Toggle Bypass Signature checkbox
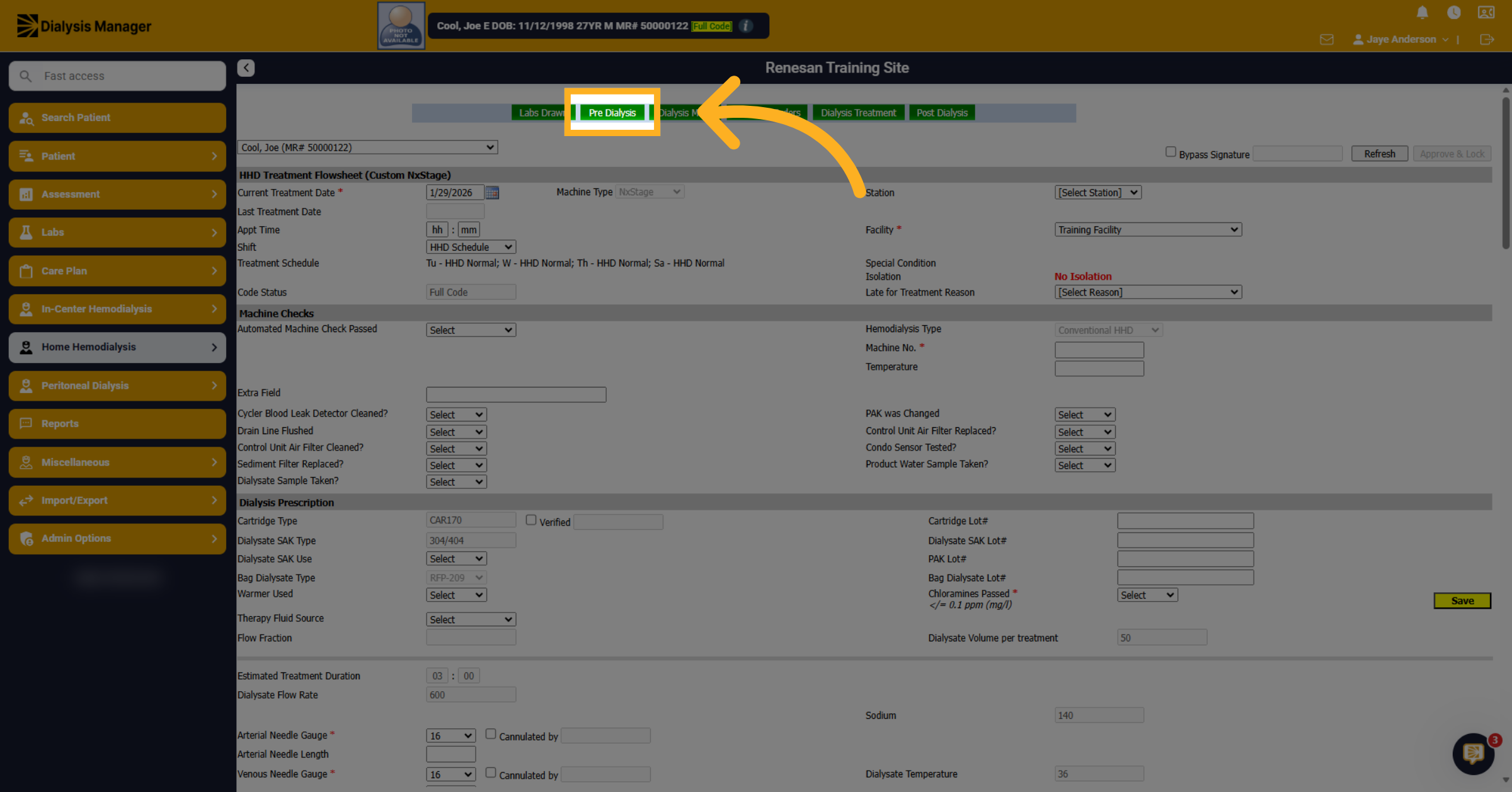The image size is (1512, 792). pos(1171,152)
